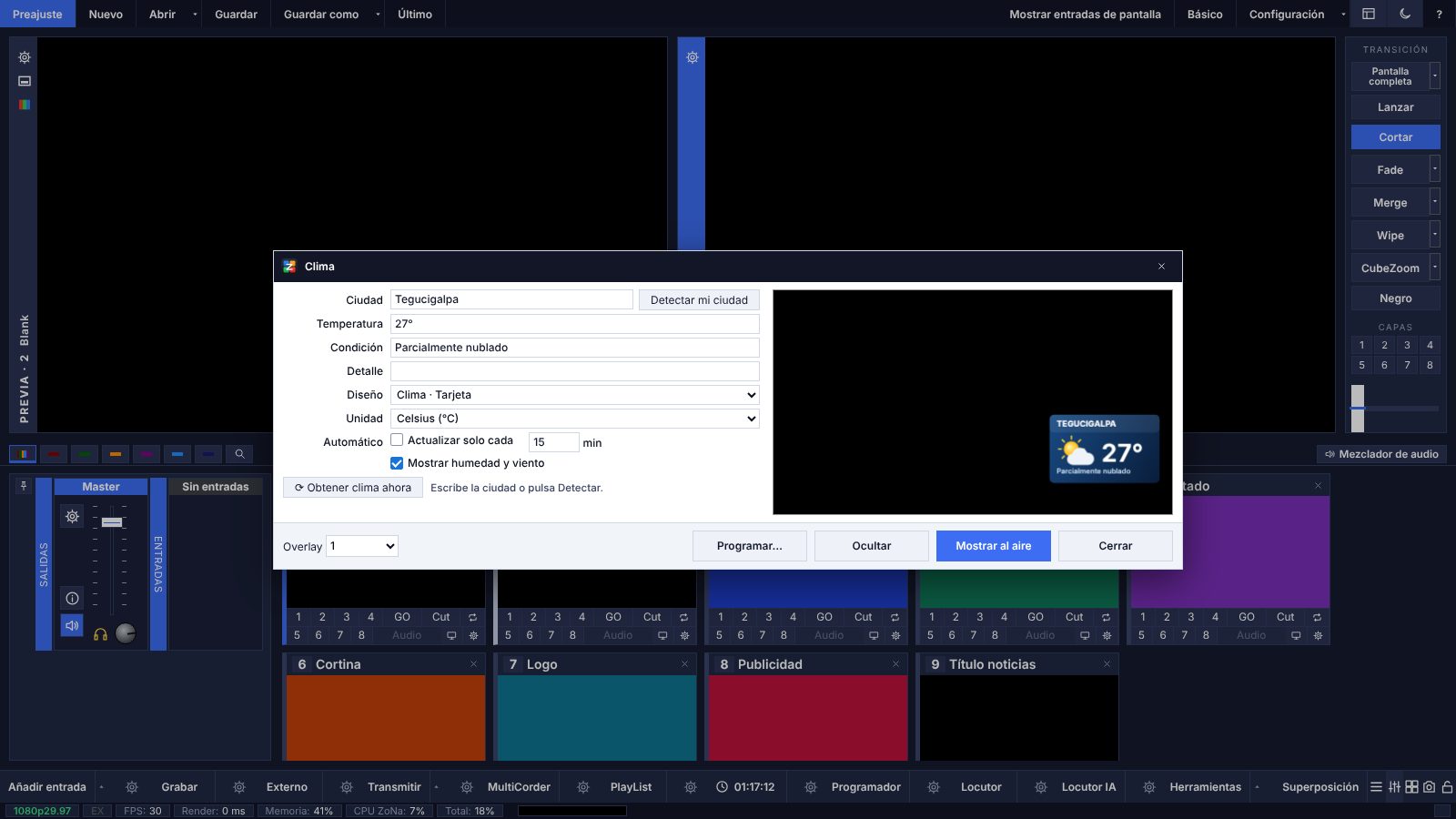The height and width of the screenshot is (819, 1456).
Task: Uncheck Mostrar humedad y viento
Action: pos(397,463)
